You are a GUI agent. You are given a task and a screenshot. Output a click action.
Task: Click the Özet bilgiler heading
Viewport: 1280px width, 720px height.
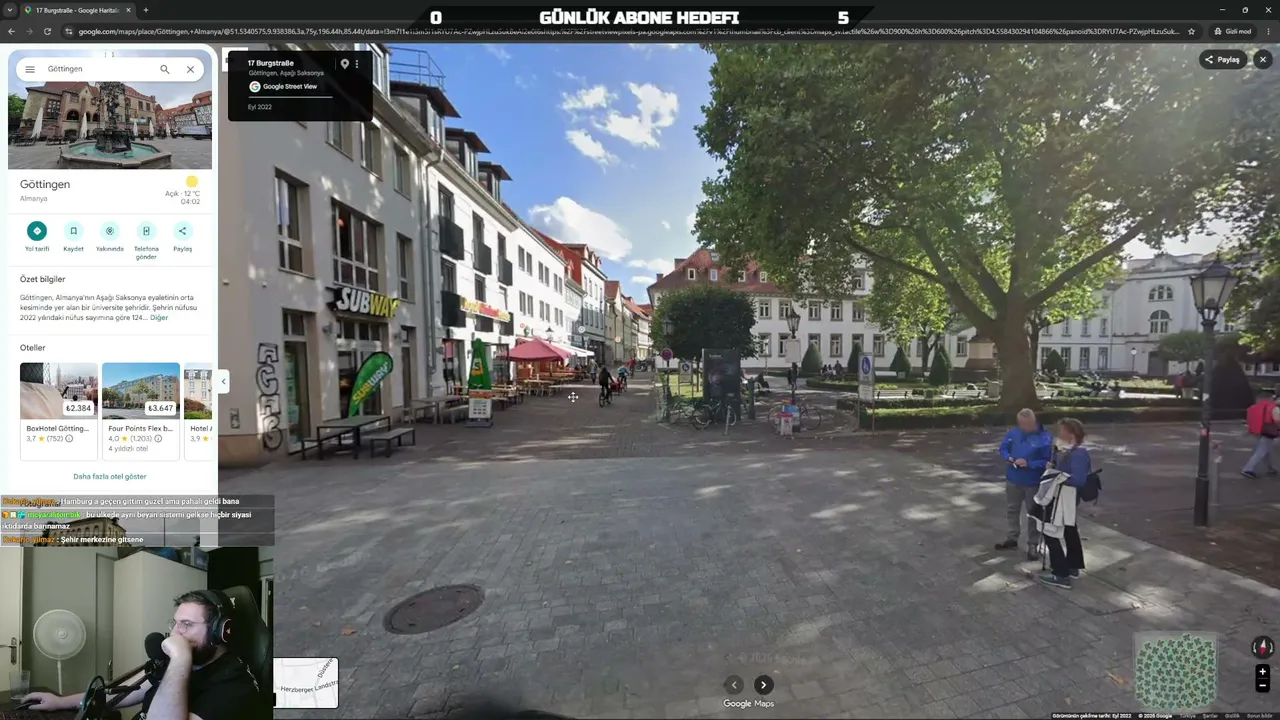tap(43, 279)
